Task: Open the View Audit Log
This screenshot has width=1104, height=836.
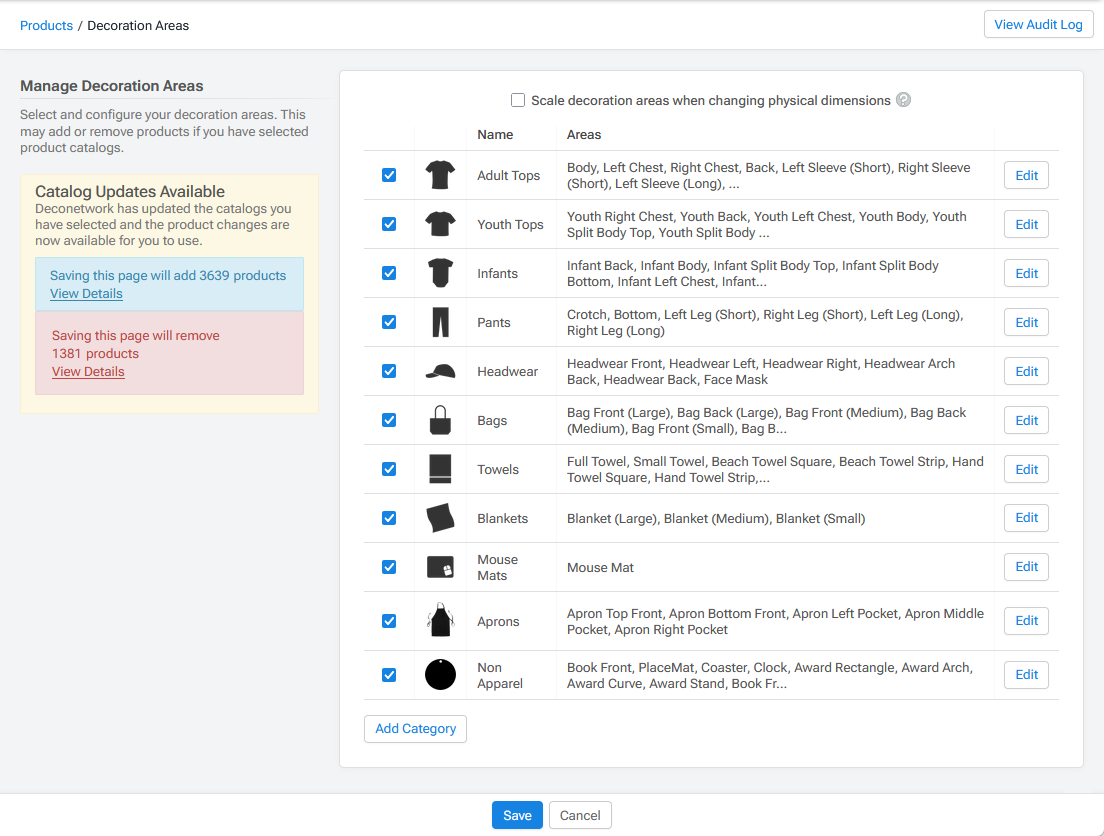Action: coord(1038,25)
